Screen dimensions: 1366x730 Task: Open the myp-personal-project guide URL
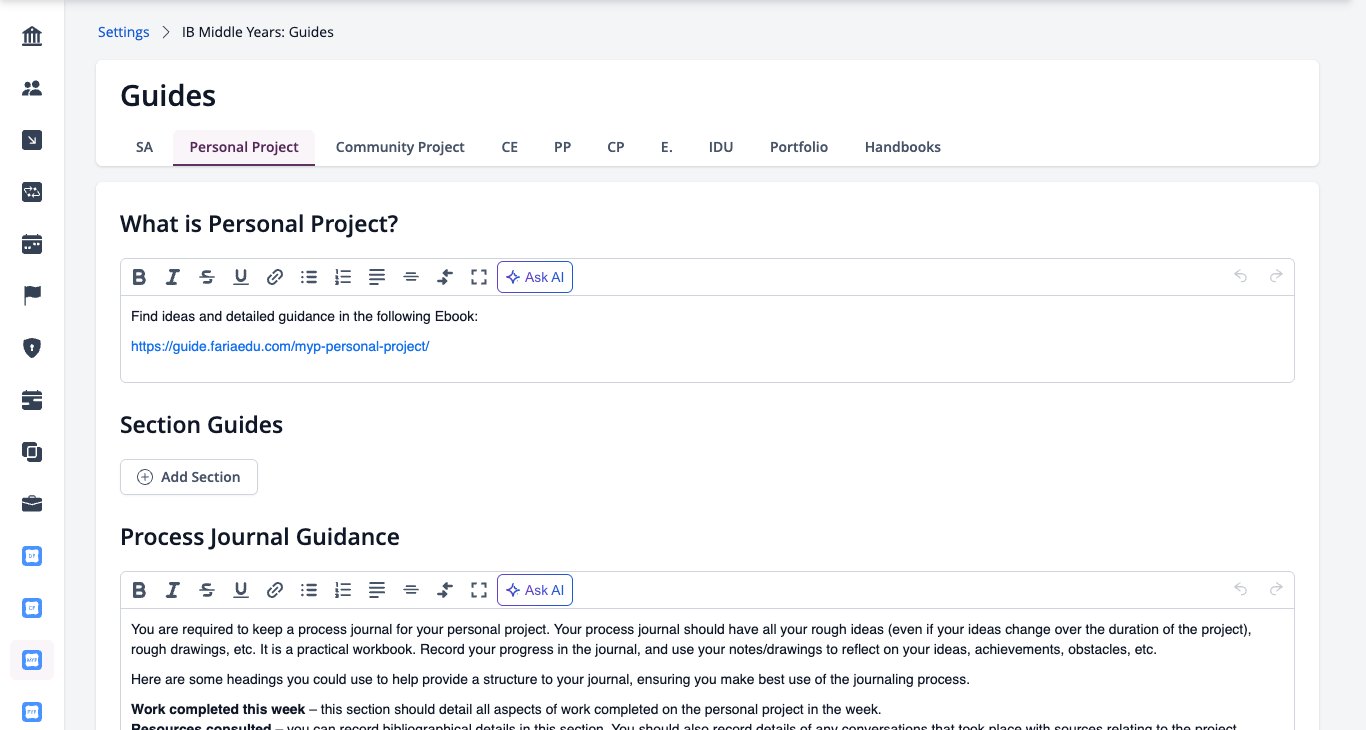(280, 347)
